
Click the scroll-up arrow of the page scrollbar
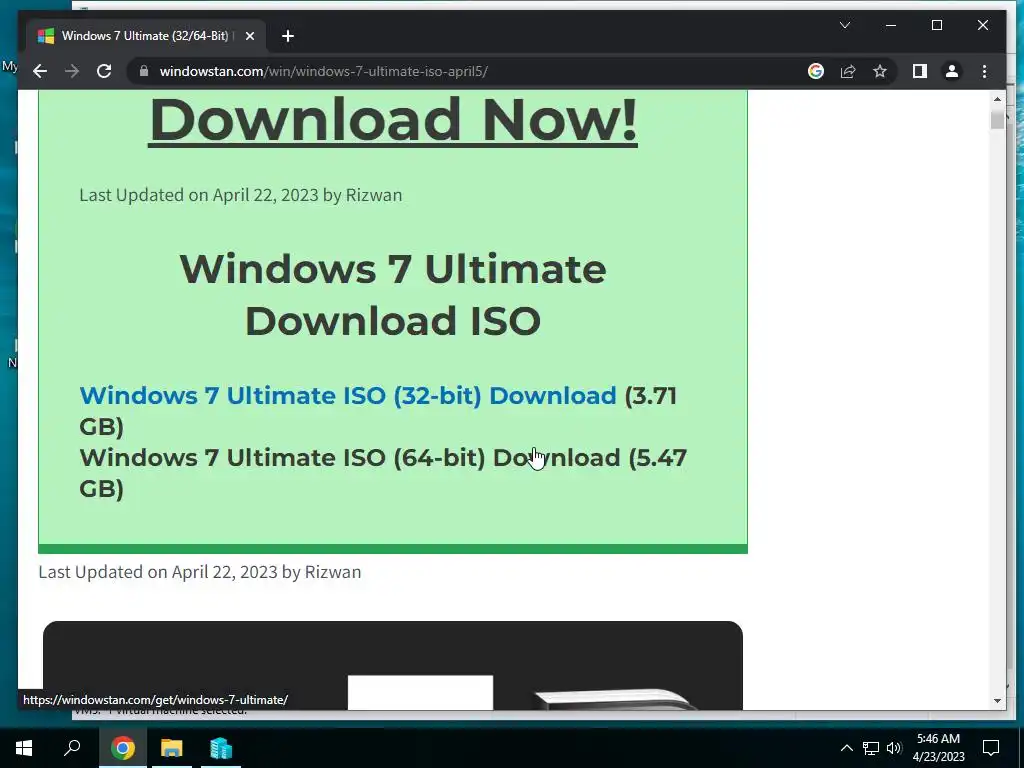click(x=997, y=99)
